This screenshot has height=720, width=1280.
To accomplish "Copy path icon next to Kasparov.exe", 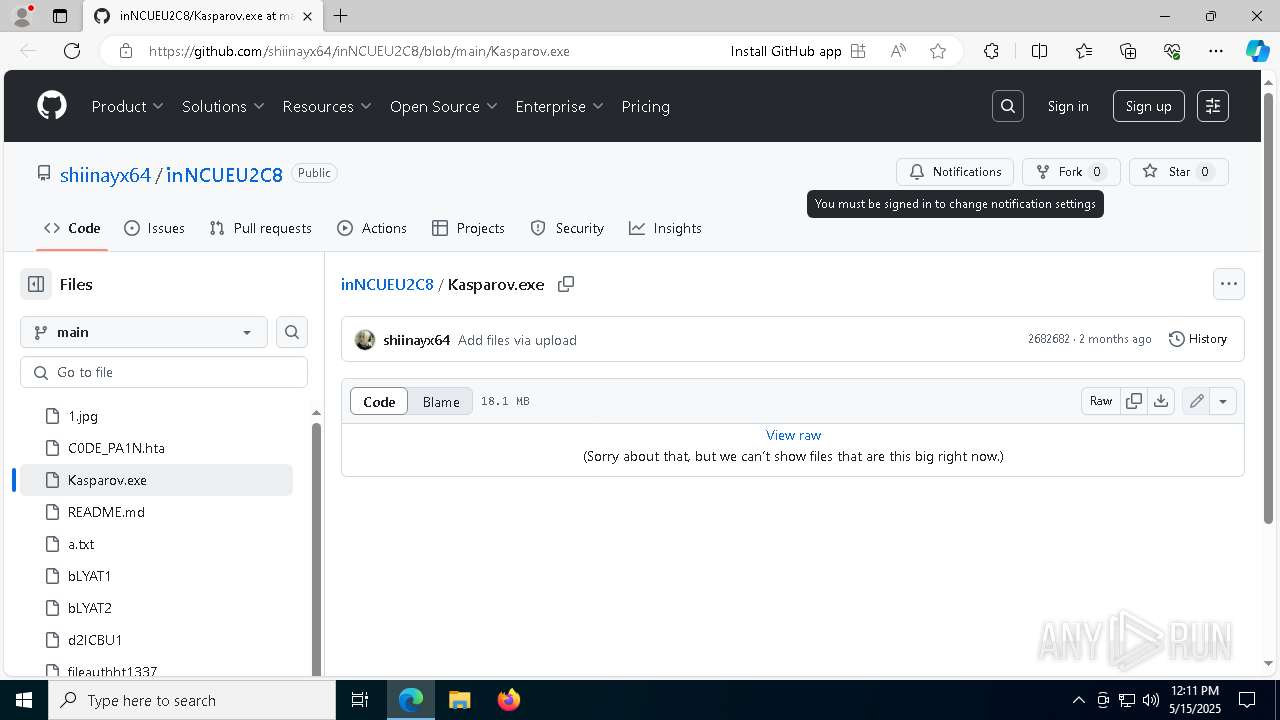I will coord(566,284).
